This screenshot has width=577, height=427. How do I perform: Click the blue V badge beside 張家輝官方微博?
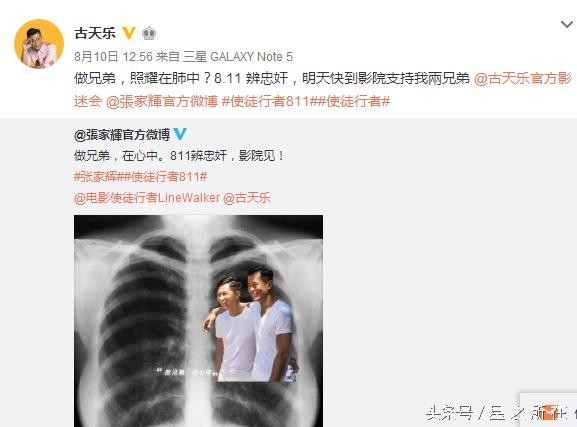click(180, 134)
